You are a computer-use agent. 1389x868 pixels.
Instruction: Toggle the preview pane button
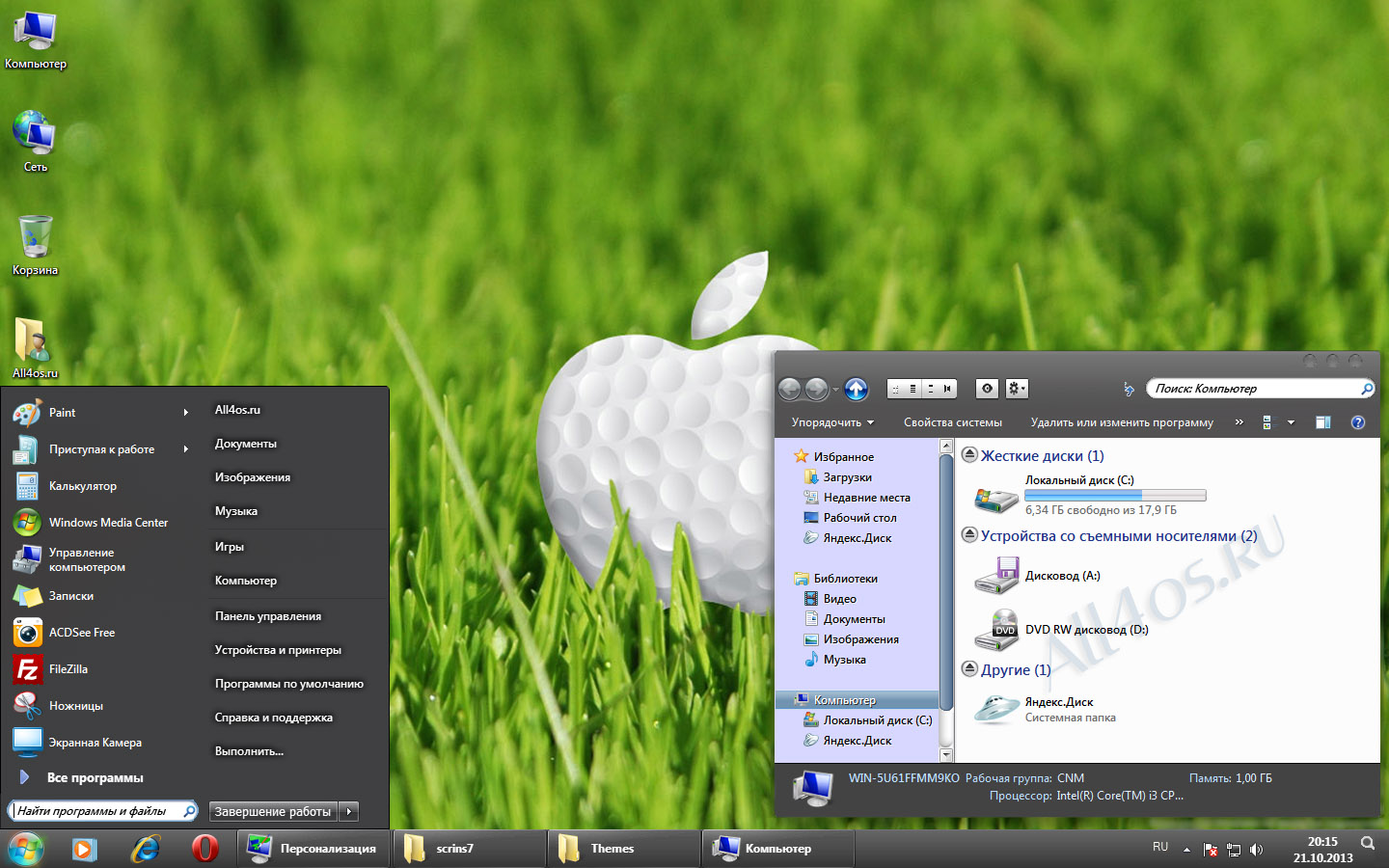pyautogui.click(x=1323, y=422)
